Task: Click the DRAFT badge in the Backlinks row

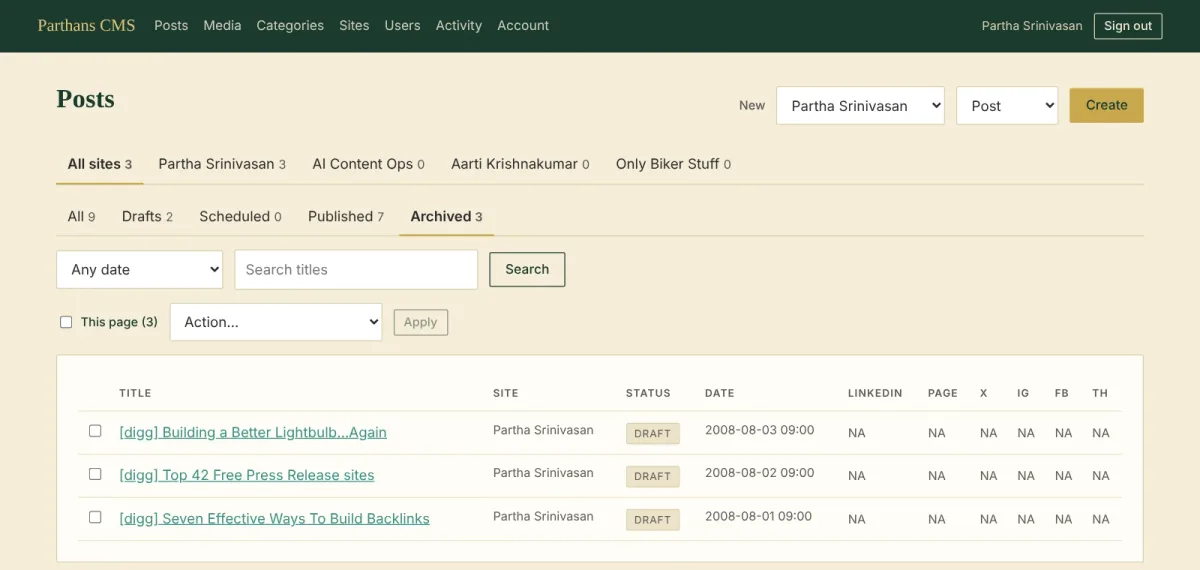Action: click(x=653, y=519)
